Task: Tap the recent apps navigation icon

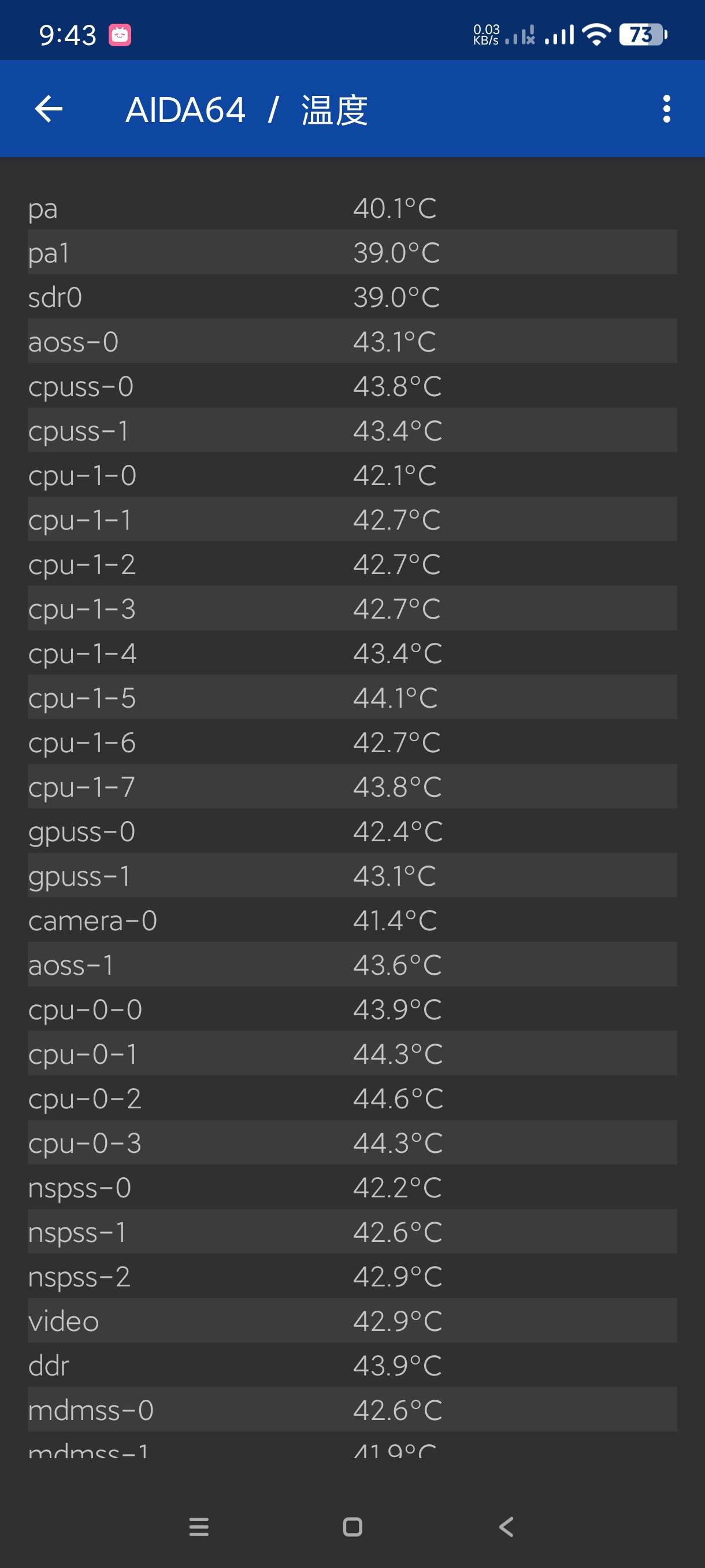Action: [199, 1526]
